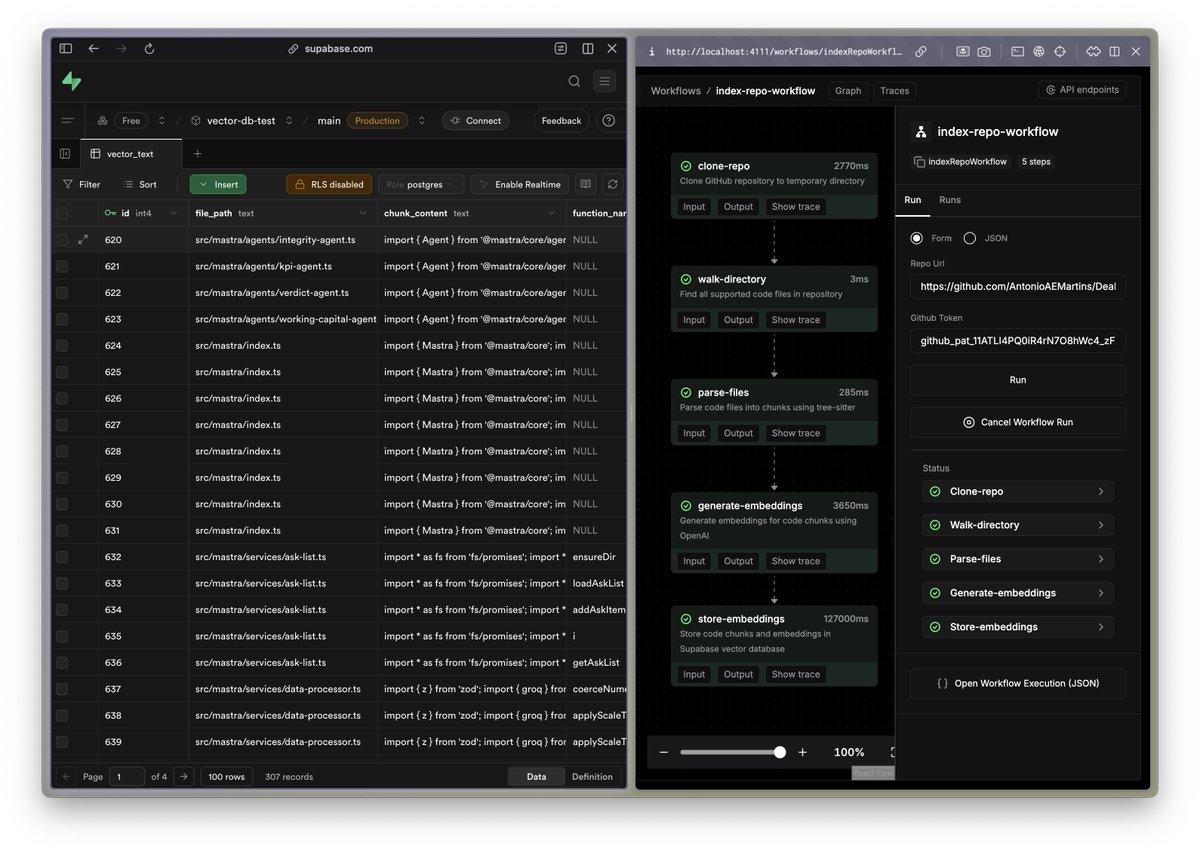This screenshot has height=853, width=1200.
Task: Open the project switcher next to vector-db-test
Action: [x=289, y=120]
